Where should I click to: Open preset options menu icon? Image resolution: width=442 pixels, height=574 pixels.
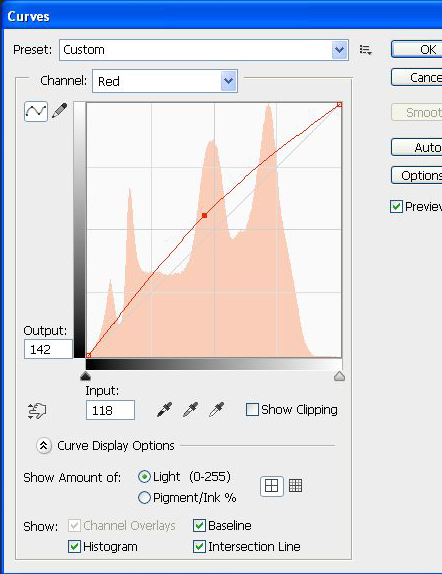pyautogui.click(x=365, y=50)
